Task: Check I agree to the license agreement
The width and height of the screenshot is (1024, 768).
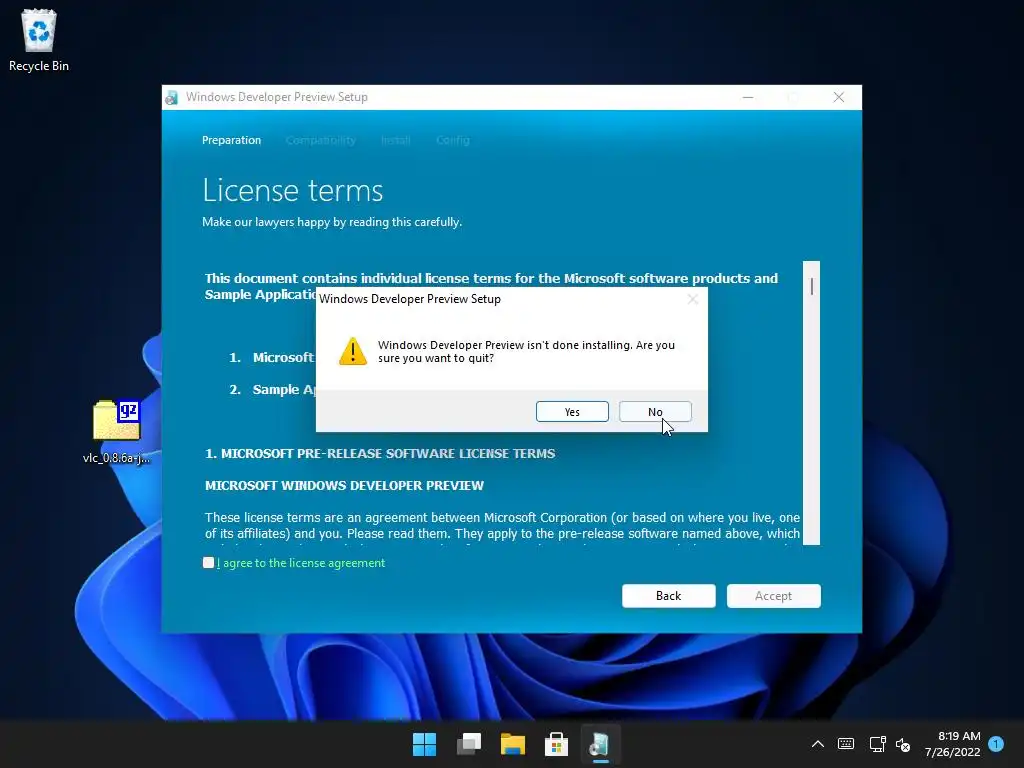Action: [x=208, y=562]
